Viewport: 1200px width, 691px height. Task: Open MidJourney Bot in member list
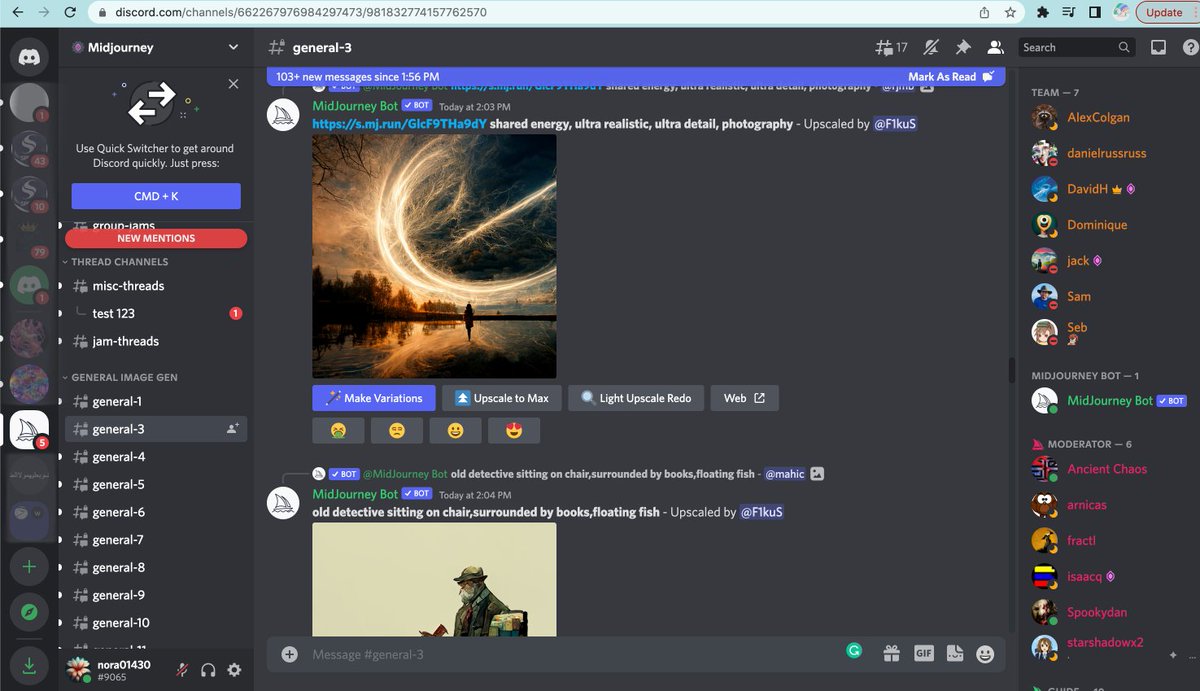point(1107,400)
